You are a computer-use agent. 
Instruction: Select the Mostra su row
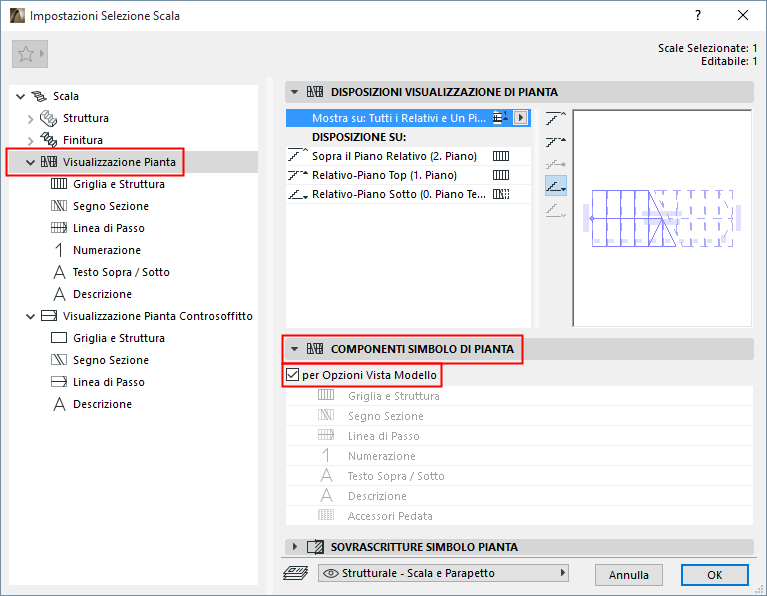(x=408, y=118)
